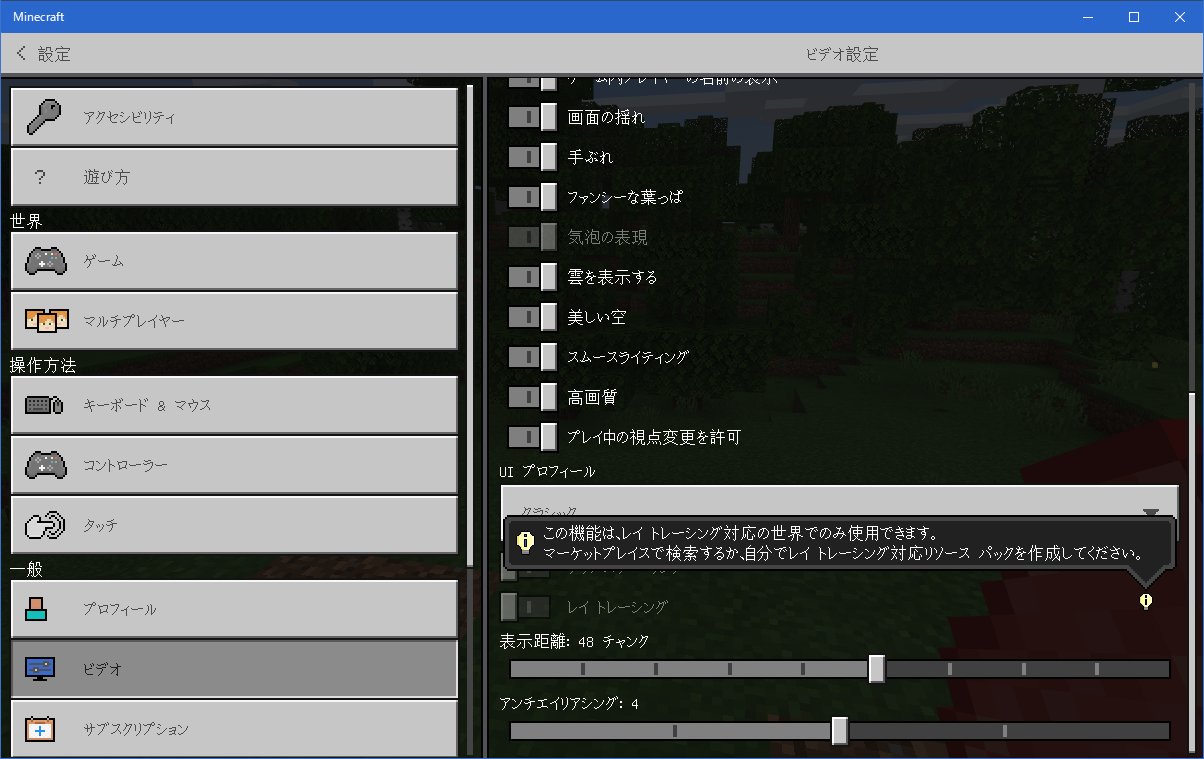Select コントローラー settings tab
The width and height of the screenshot is (1204, 759).
point(234,465)
